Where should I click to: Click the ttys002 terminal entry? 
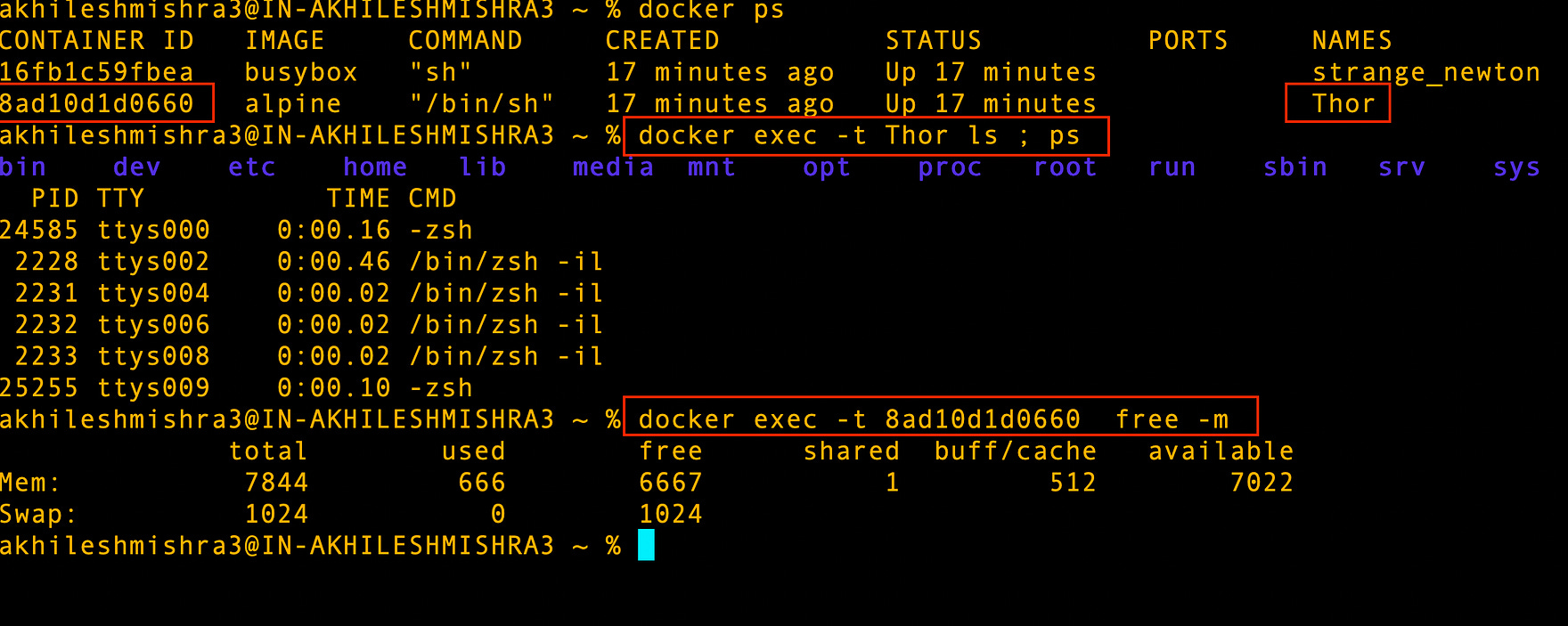pyautogui.click(x=153, y=262)
